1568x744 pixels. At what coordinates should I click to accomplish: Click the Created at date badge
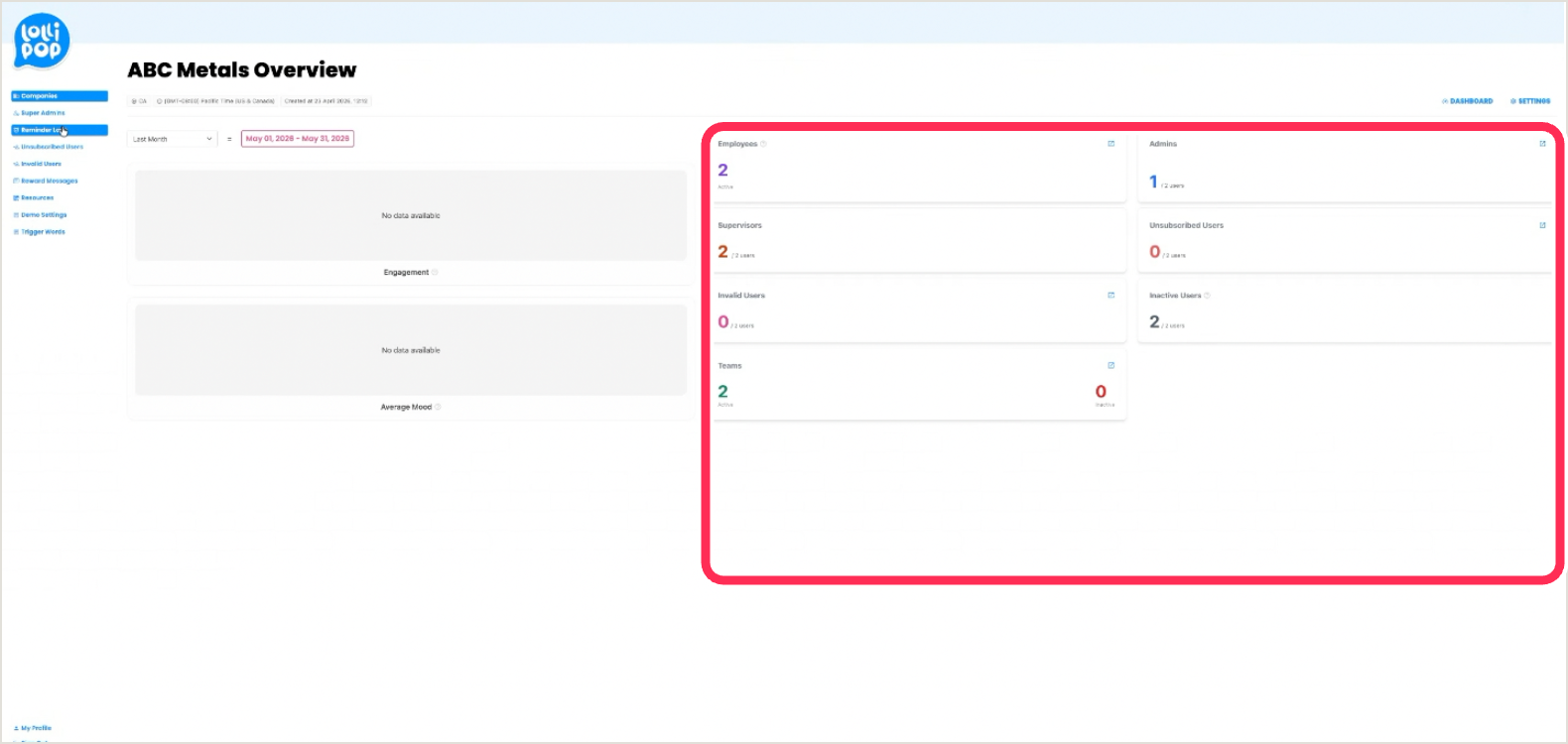coord(326,101)
